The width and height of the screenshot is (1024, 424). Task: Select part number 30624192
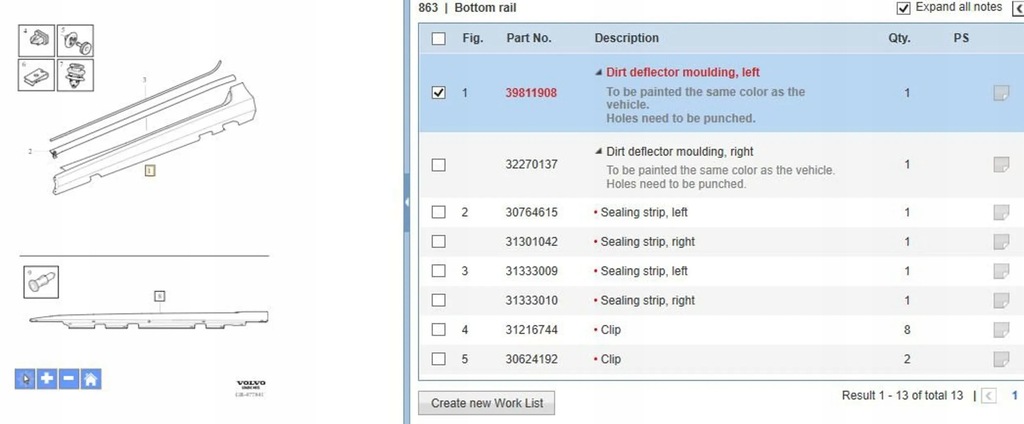point(532,359)
